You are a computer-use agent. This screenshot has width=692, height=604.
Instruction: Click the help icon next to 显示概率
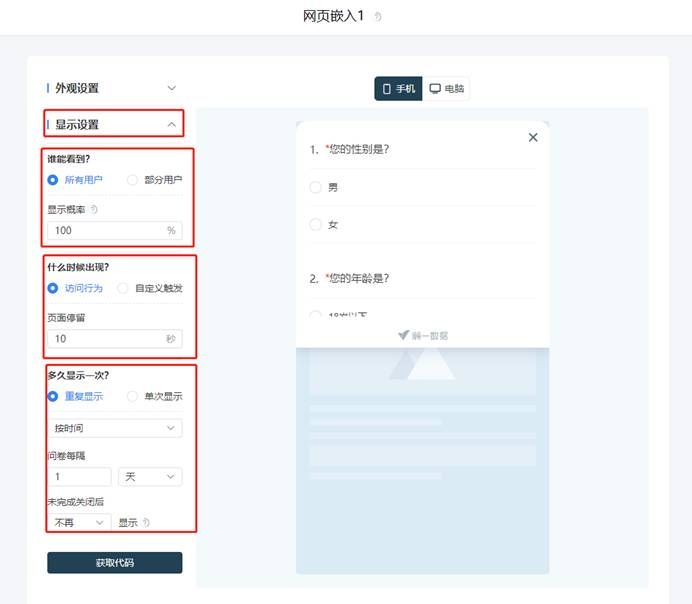pos(94,209)
